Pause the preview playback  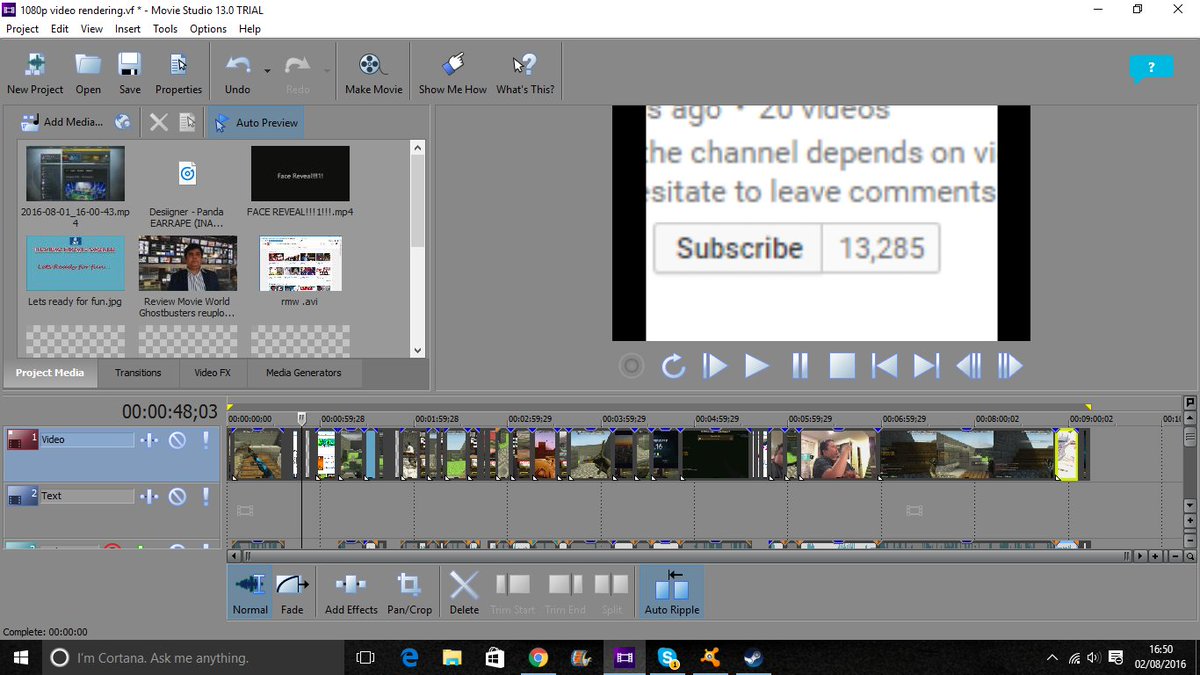(x=800, y=366)
